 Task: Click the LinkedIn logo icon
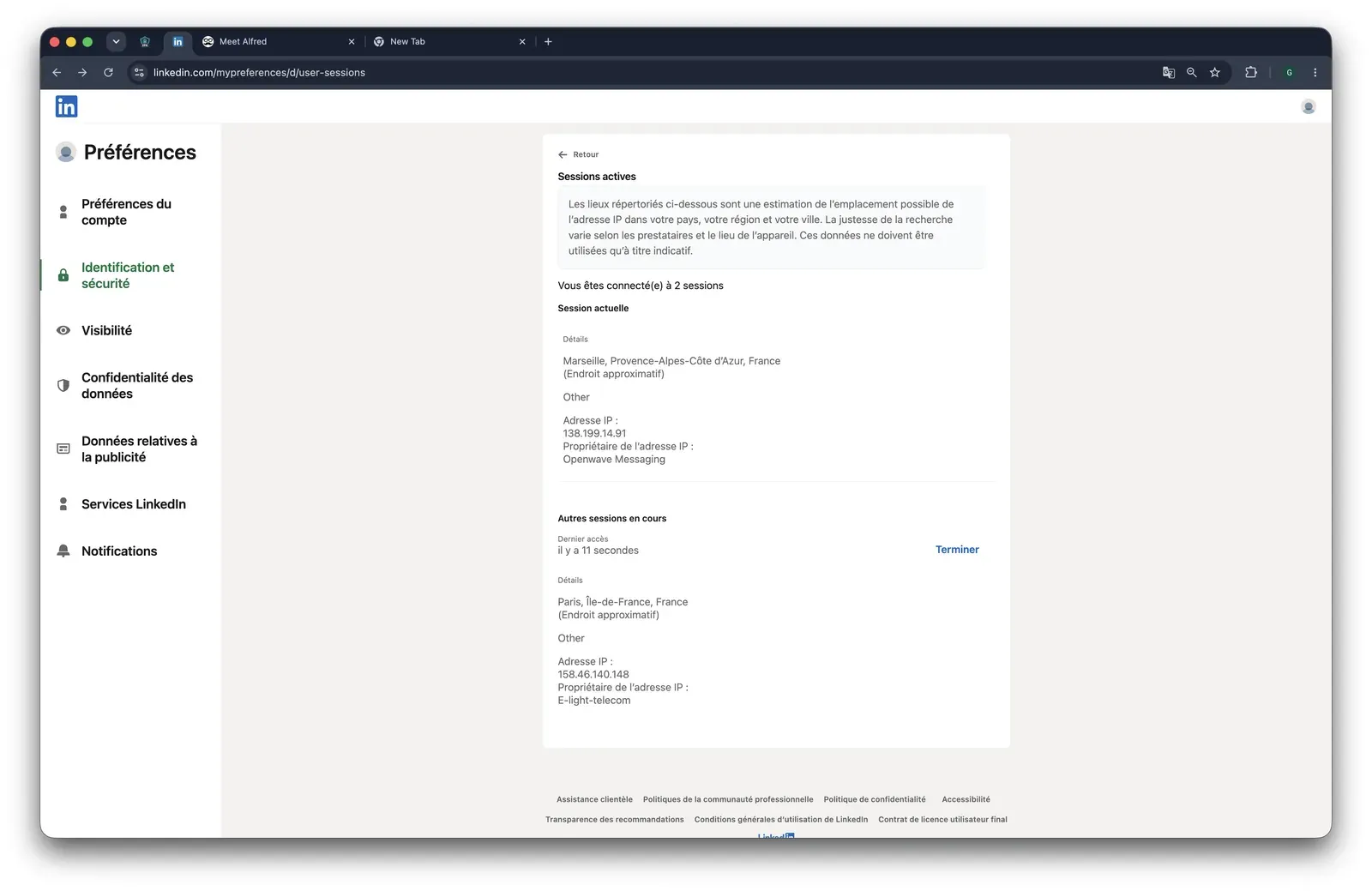[66, 106]
